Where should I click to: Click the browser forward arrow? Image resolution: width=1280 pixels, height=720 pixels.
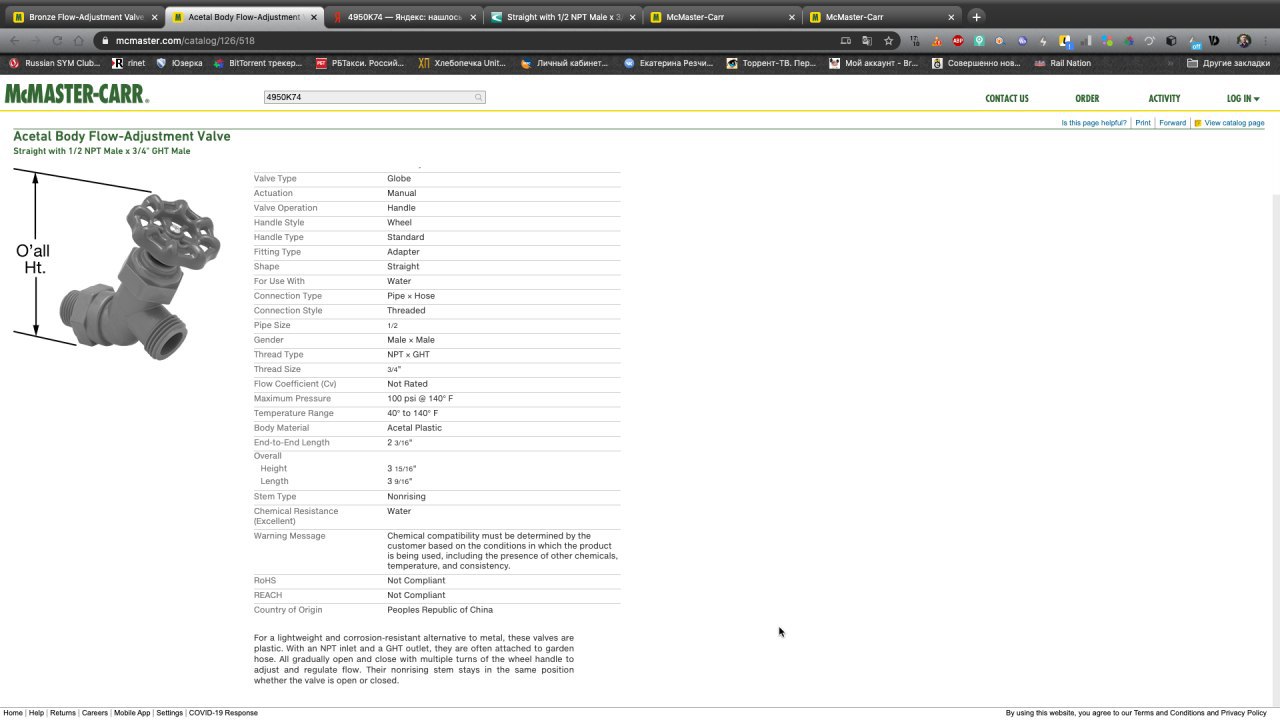click(35, 41)
